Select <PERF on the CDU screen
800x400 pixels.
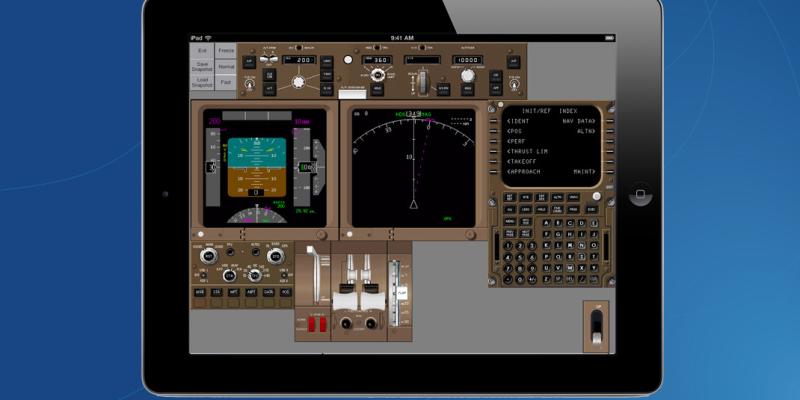(x=516, y=141)
